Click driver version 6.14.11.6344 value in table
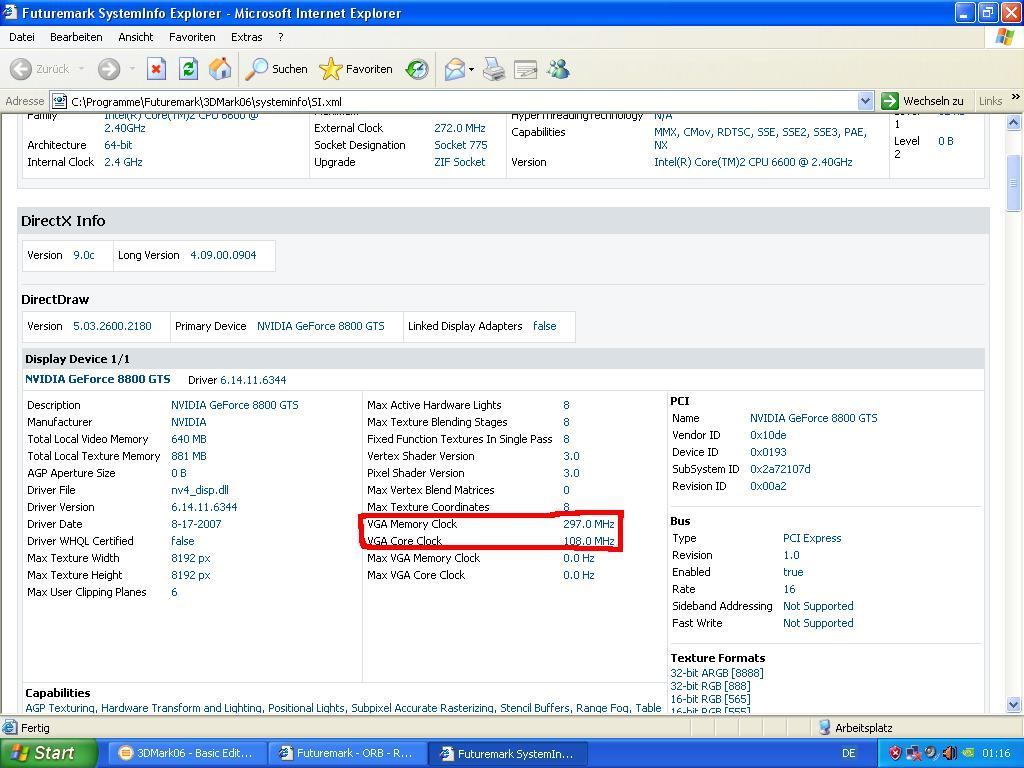This screenshot has height=768, width=1024. pos(204,507)
